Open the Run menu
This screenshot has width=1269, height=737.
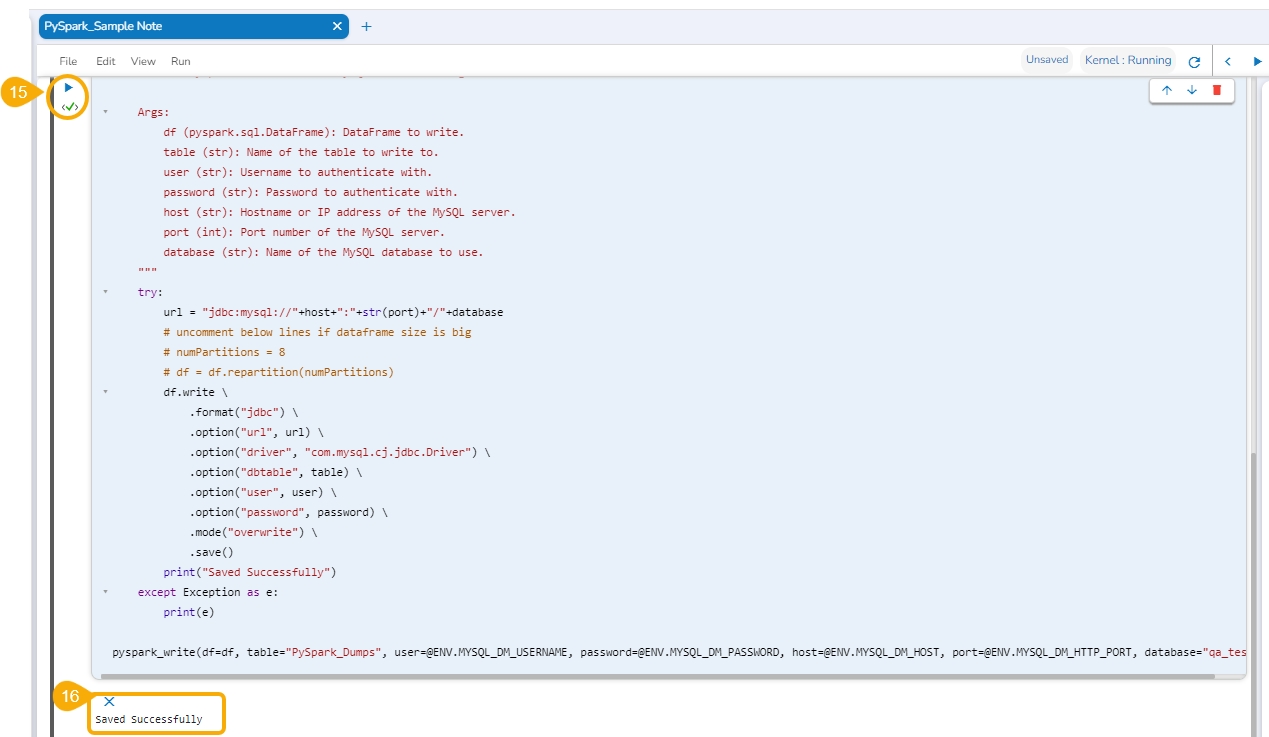point(180,61)
